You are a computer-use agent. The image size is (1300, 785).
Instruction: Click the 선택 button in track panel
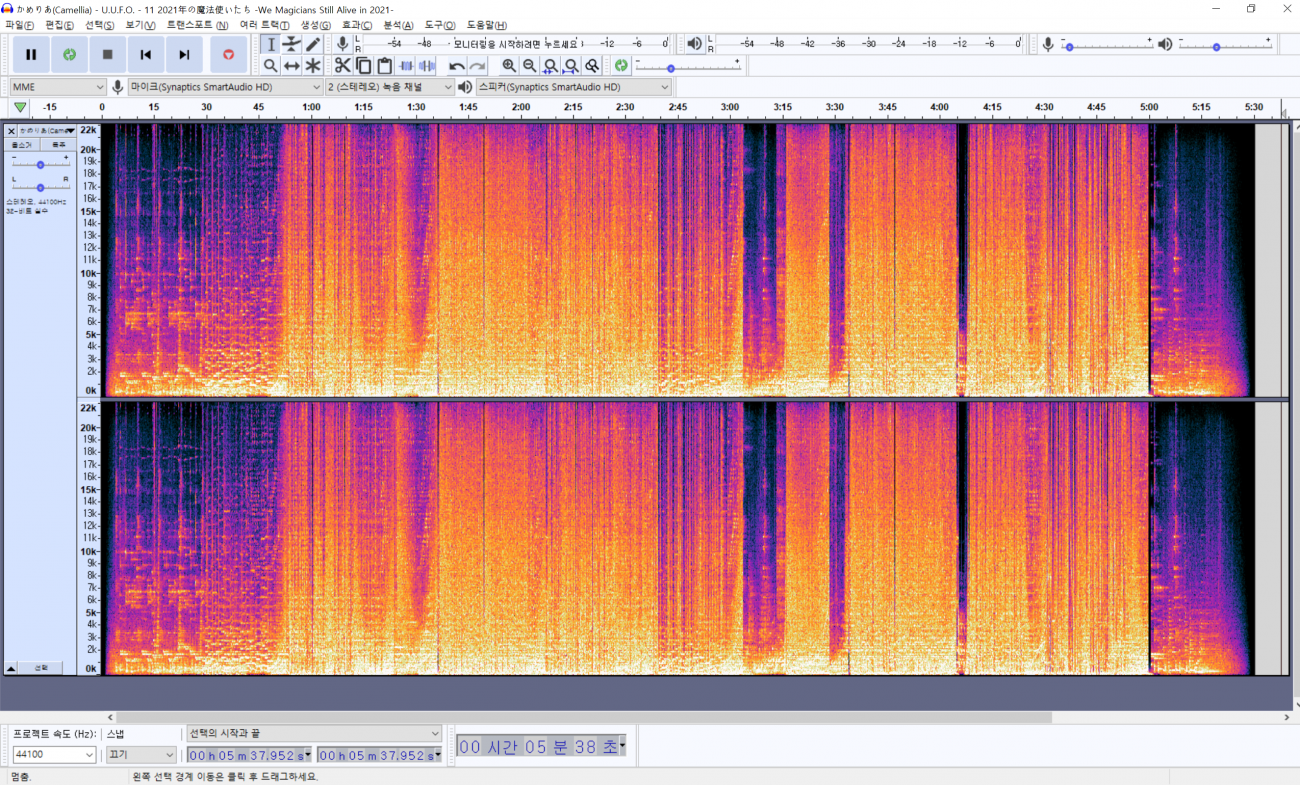(x=41, y=667)
